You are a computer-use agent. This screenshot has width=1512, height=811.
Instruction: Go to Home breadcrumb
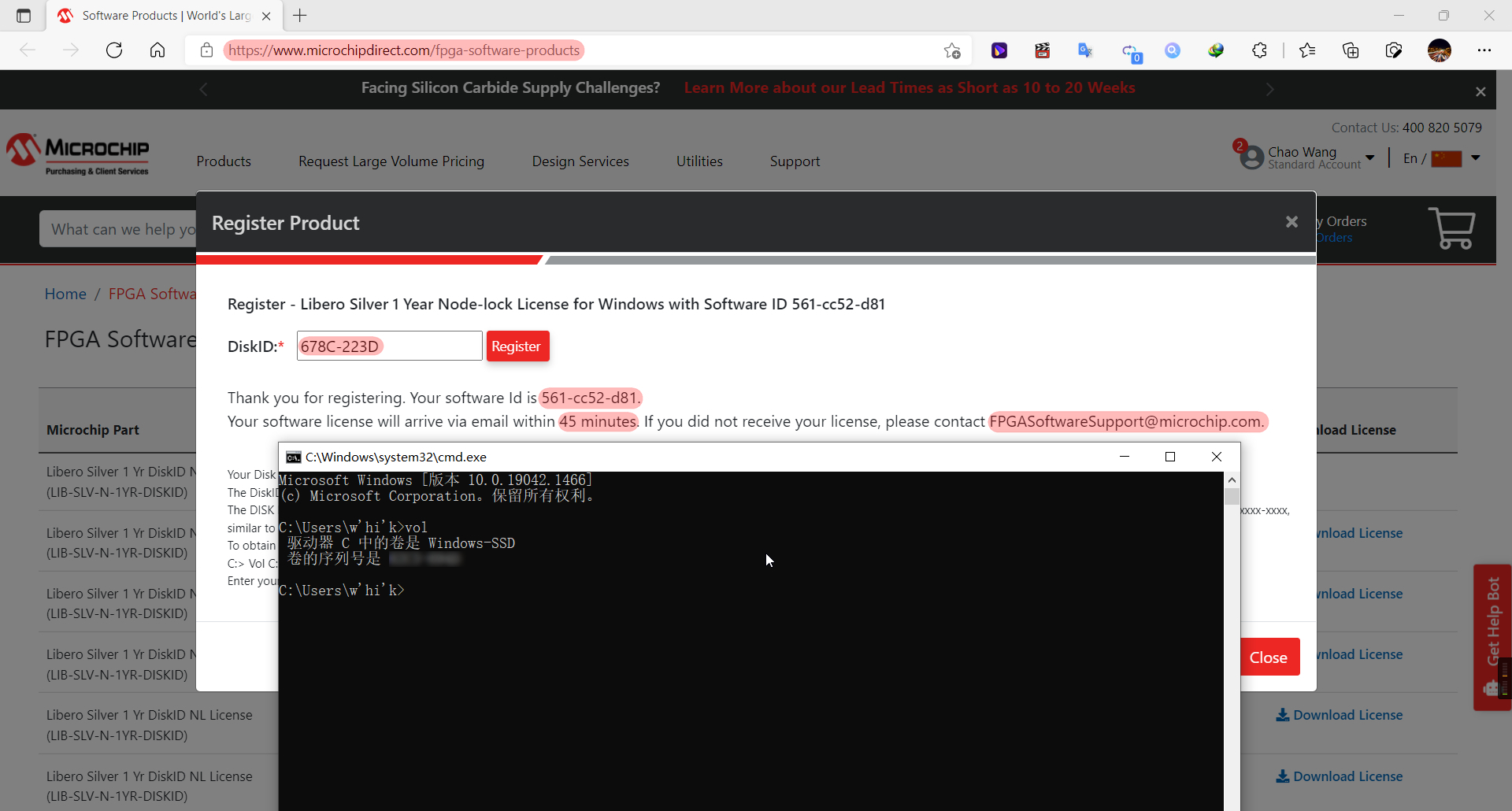click(65, 294)
